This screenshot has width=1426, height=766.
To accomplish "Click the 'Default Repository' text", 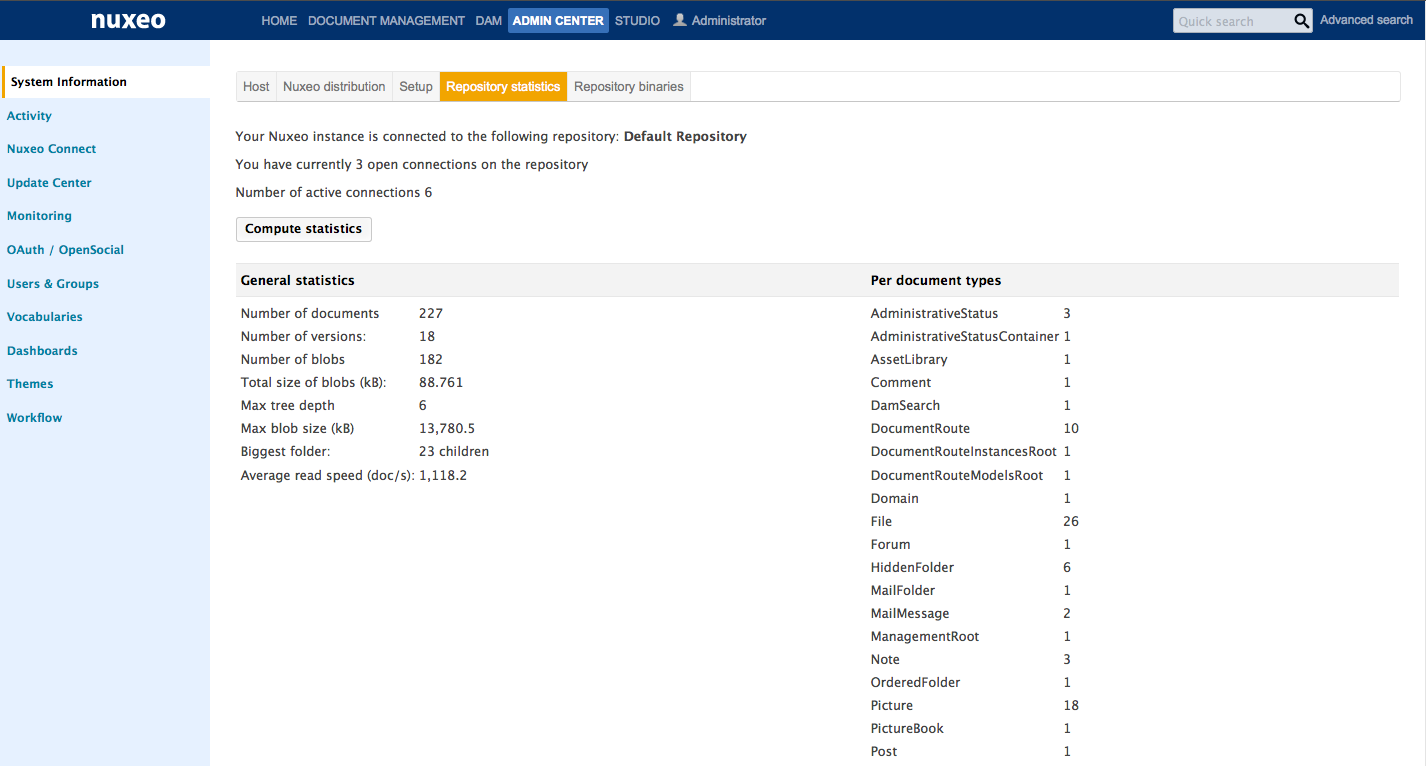I will pos(685,136).
